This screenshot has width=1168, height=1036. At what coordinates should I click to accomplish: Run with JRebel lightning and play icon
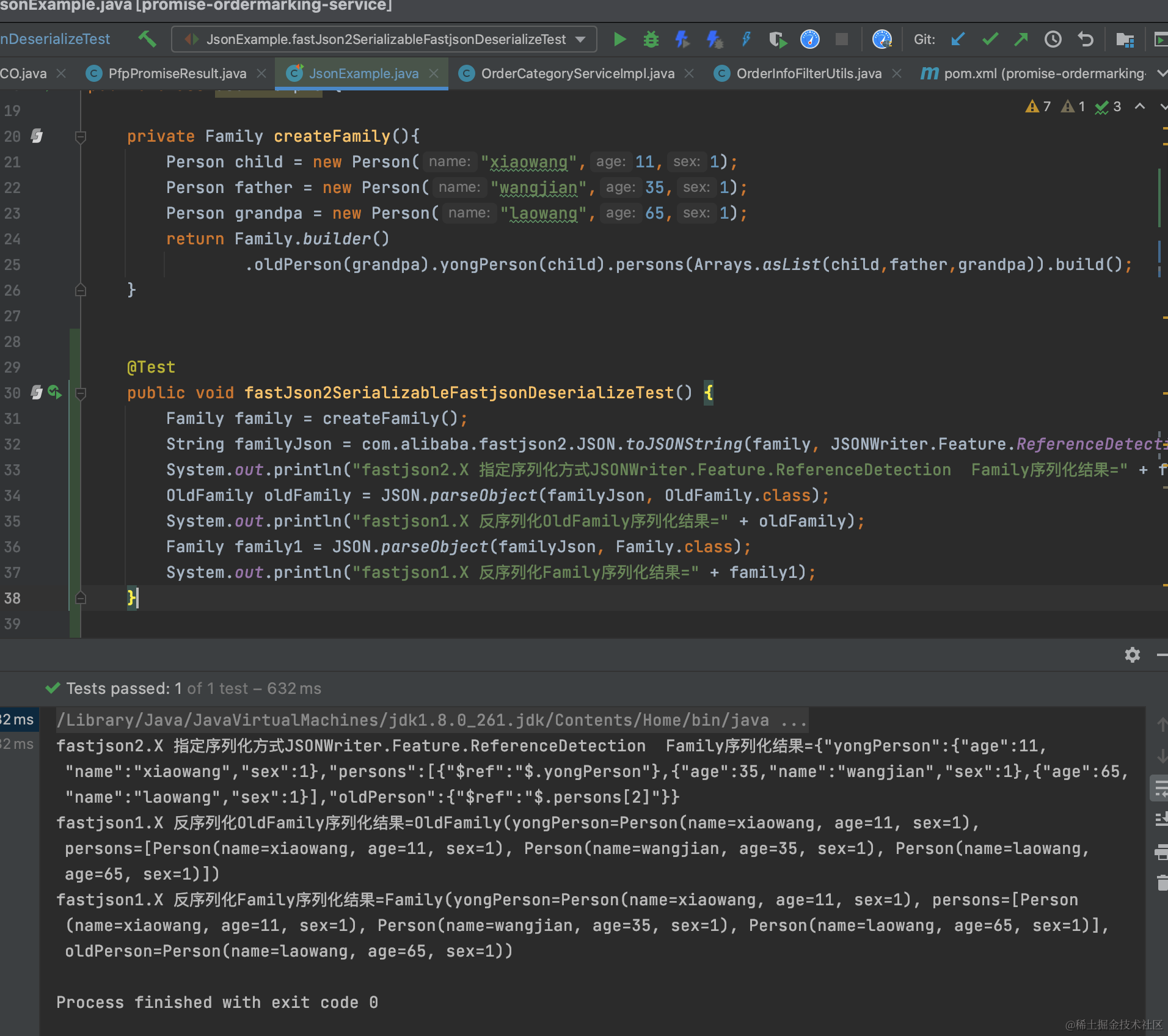pos(682,40)
